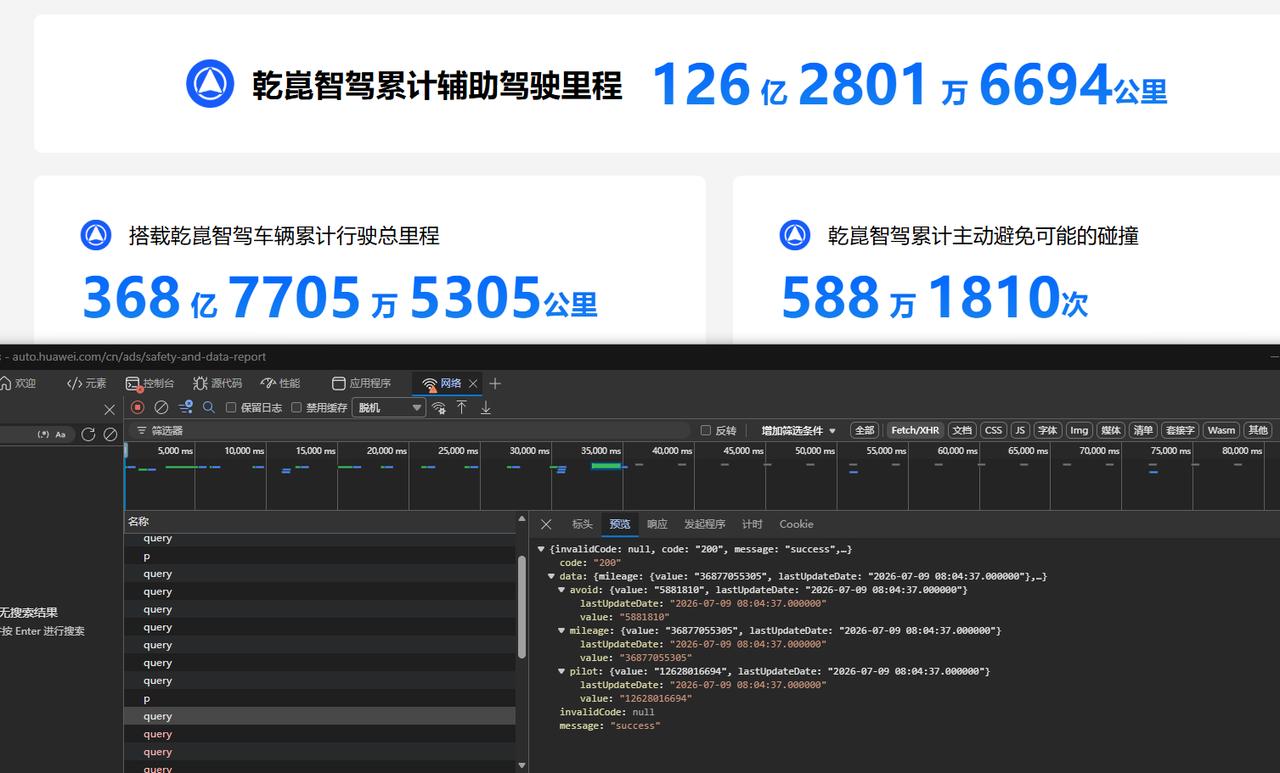Switch to the Sources (源代码) panel
Viewport: 1280px width, 773px height.
click(x=217, y=383)
